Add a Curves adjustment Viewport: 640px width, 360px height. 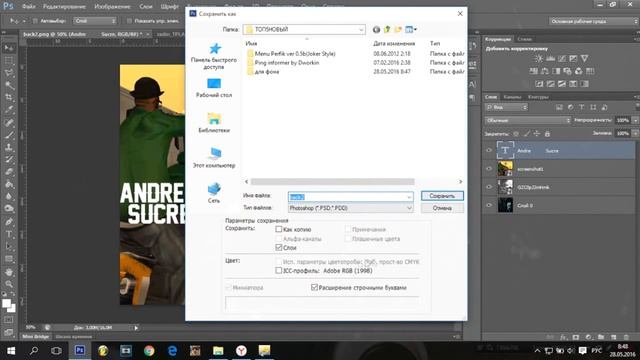(562, 59)
